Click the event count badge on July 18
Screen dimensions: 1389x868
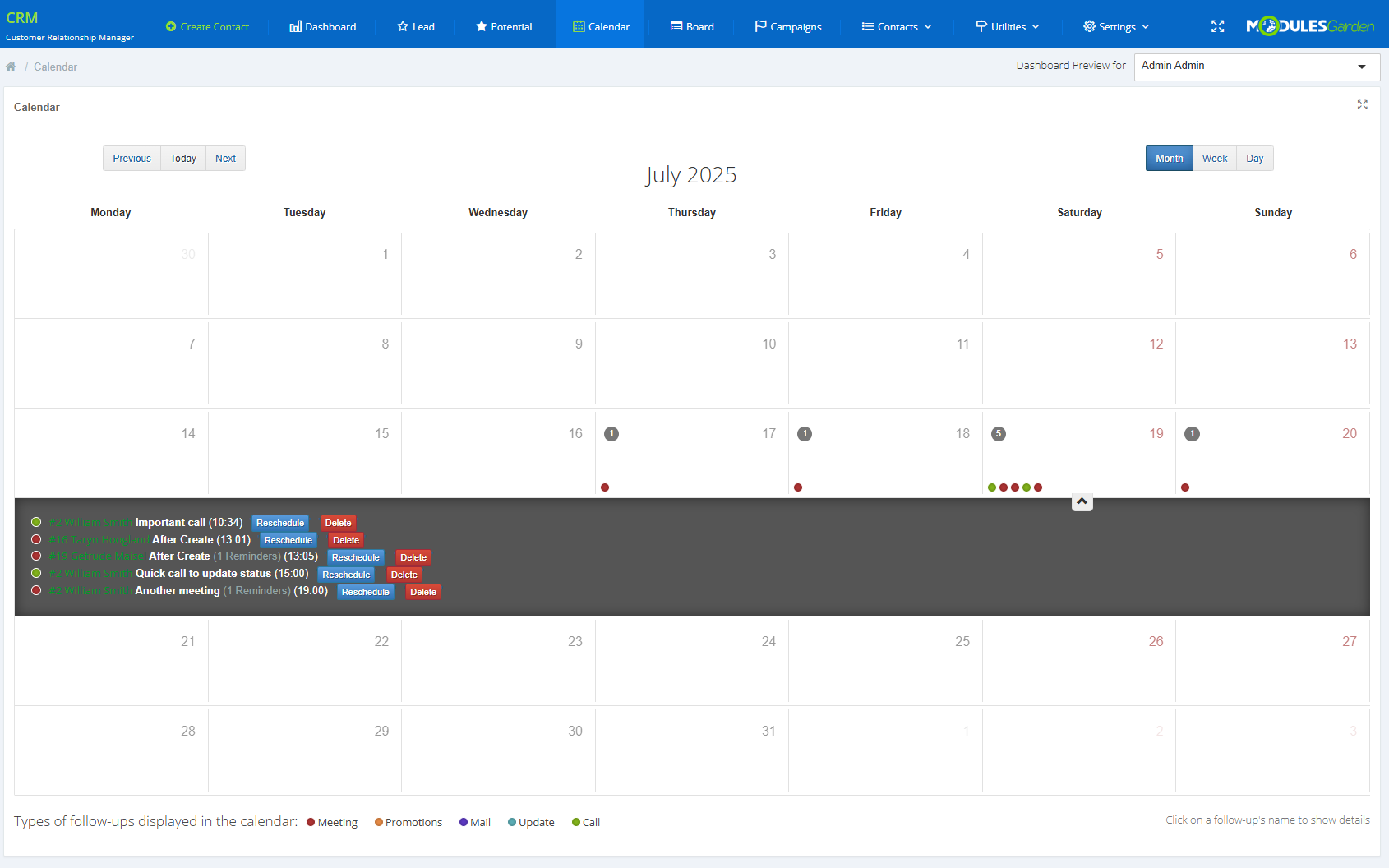(x=805, y=434)
